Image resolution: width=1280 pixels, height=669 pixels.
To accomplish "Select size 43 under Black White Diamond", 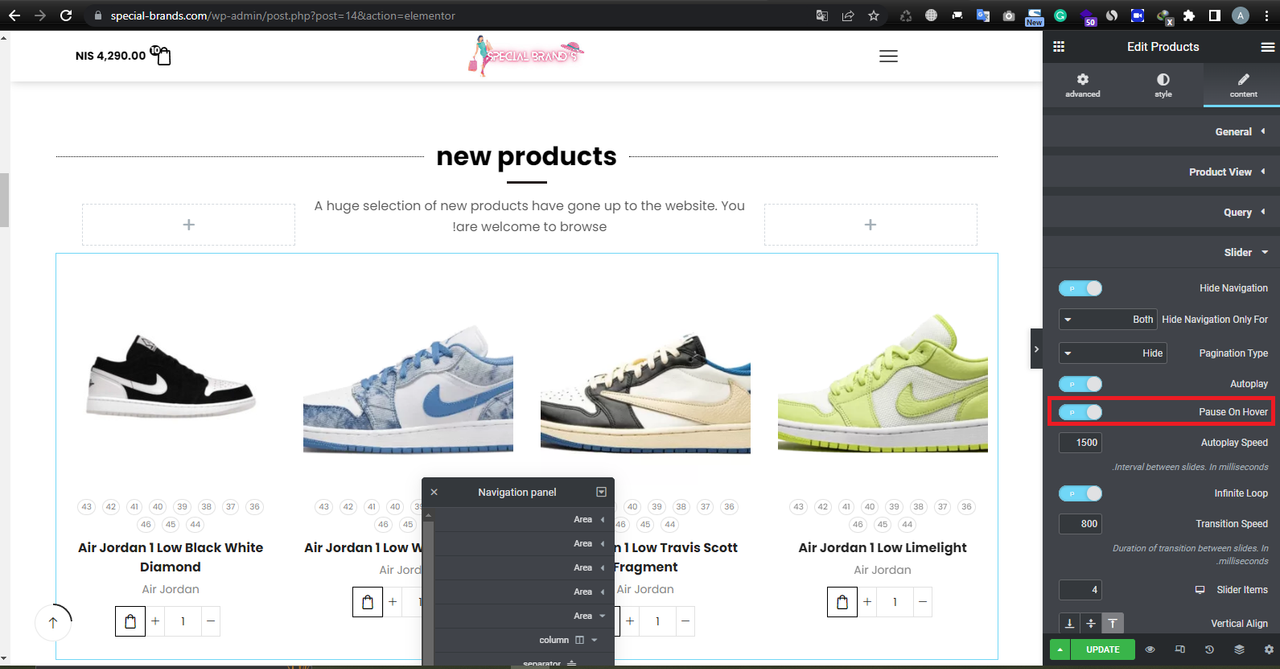I will [87, 507].
